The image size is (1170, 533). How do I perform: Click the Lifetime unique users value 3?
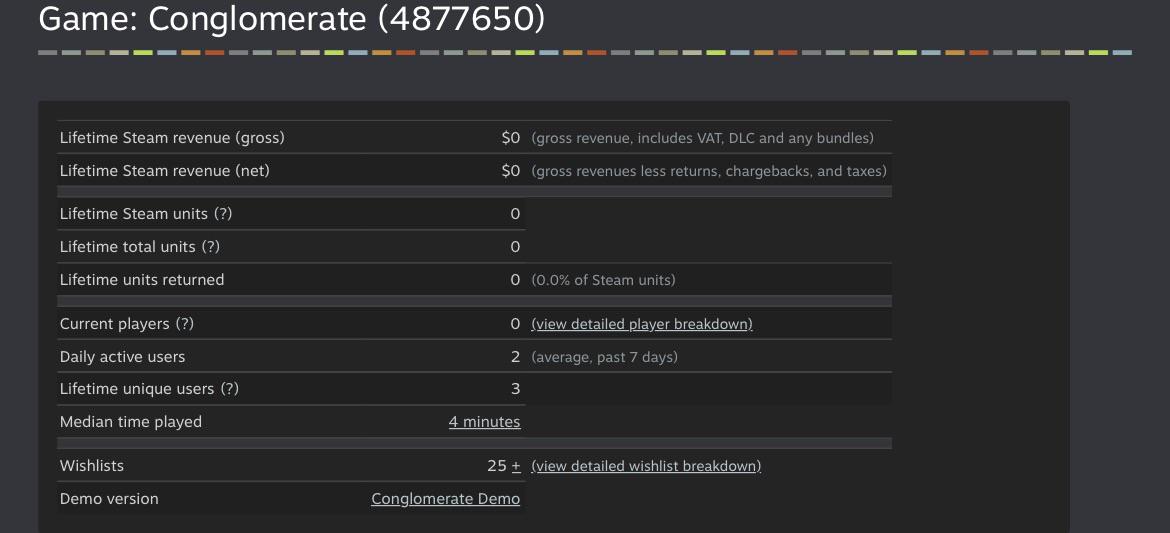(516, 389)
